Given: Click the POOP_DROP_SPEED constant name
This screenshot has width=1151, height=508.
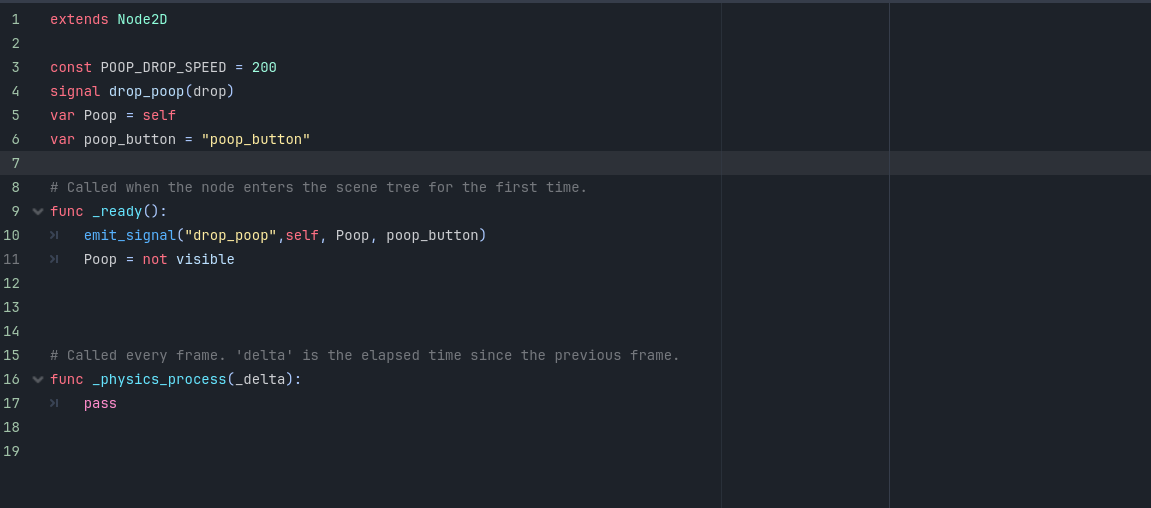Looking at the screenshot, I should tap(164, 68).
